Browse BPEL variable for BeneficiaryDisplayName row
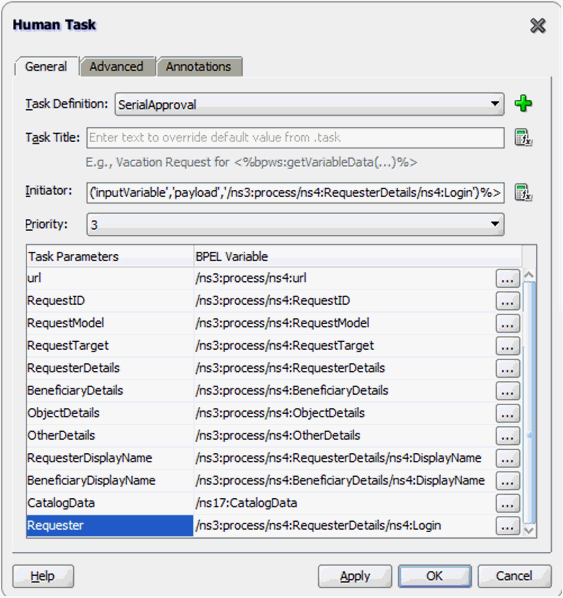The width and height of the screenshot is (563, 598). click(x=507, y=481)
